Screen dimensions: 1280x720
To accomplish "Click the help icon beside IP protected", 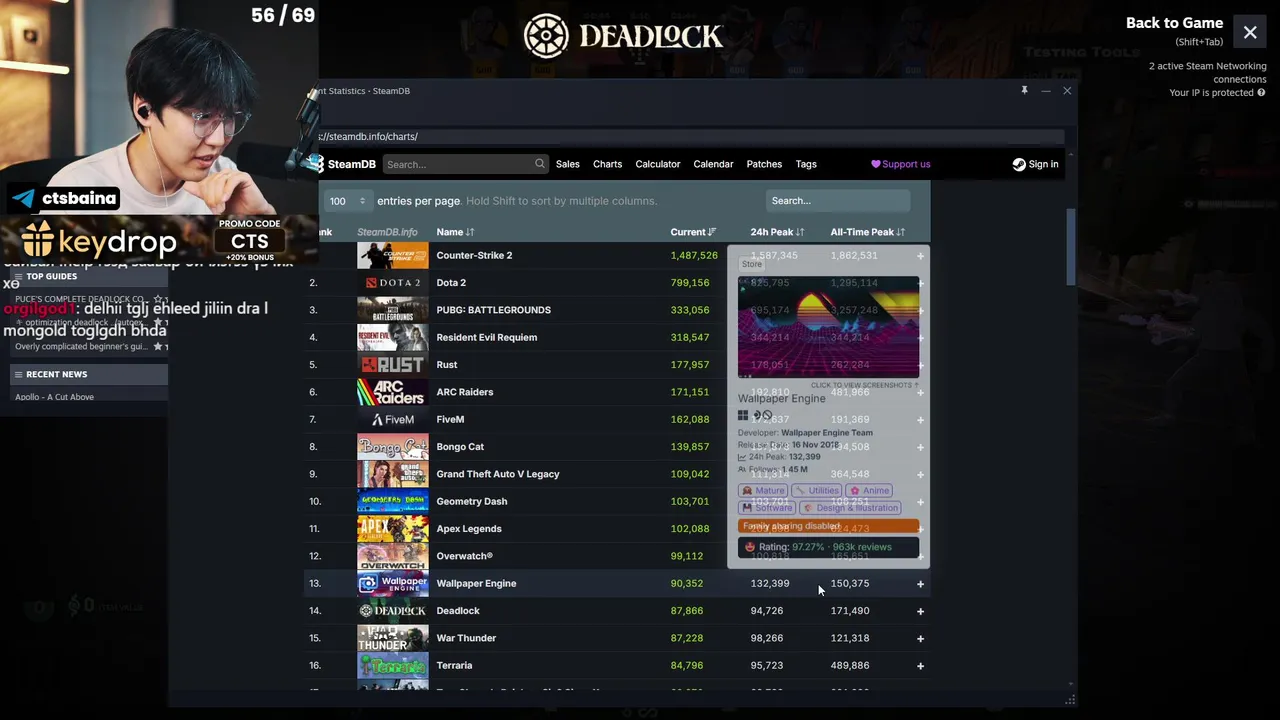I will [1261, 93].
